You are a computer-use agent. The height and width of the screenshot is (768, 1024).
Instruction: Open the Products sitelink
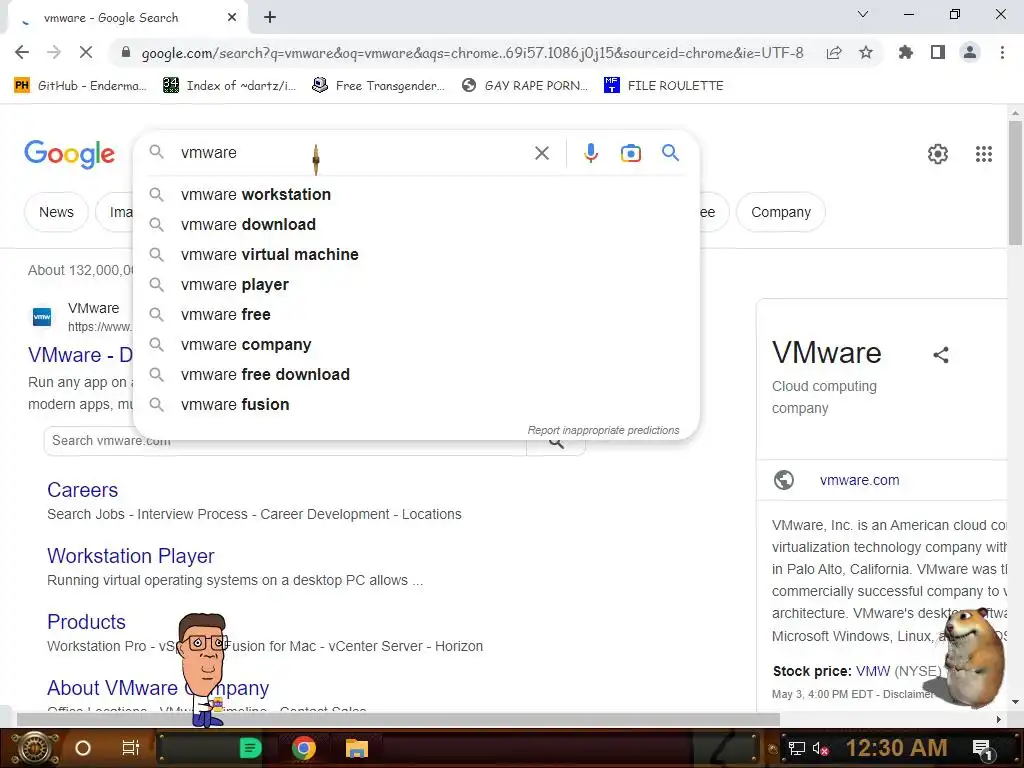tap(86, 622)
